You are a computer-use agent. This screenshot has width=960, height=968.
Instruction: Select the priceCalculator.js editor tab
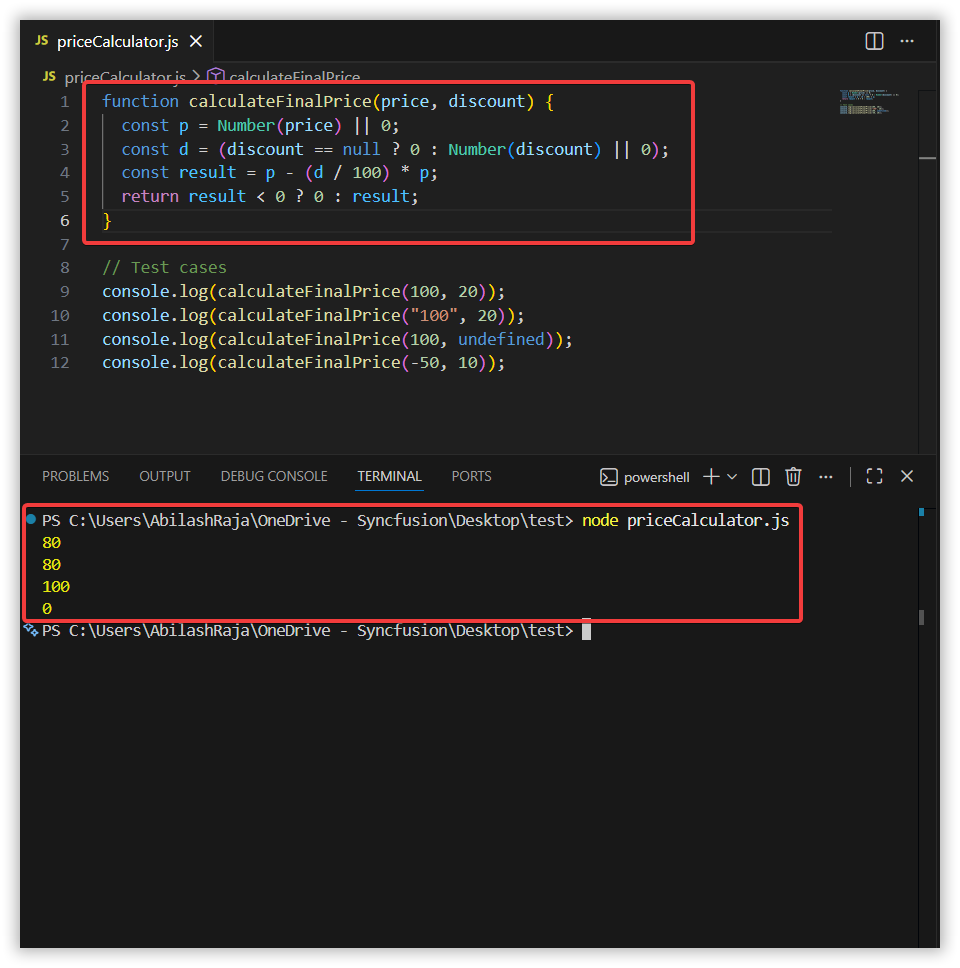[x=117, y=41]
